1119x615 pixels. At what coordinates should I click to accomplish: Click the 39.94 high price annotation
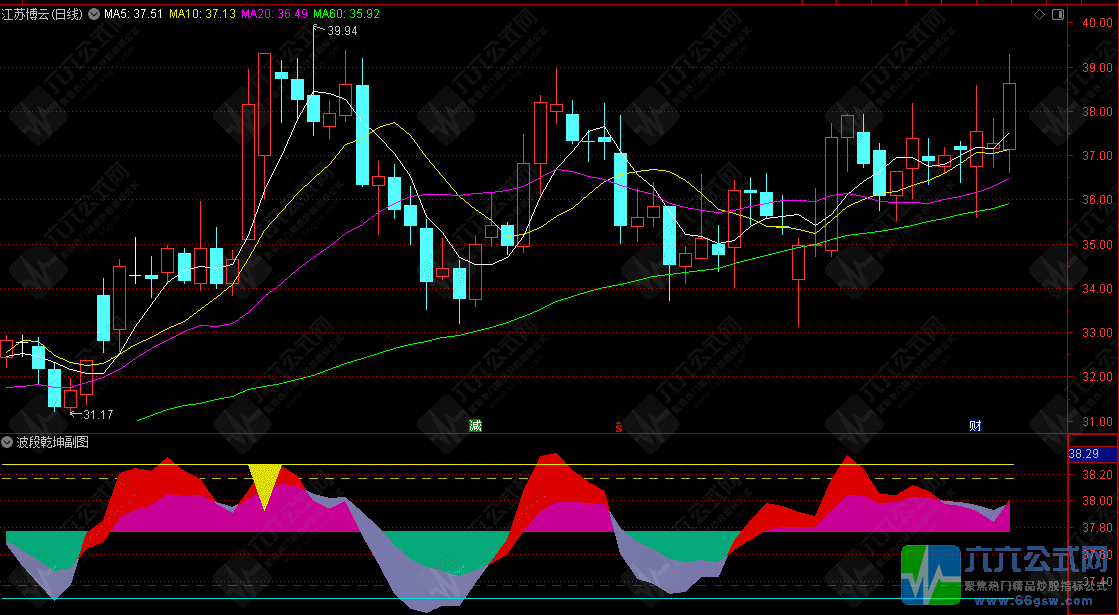pos(342,31)
